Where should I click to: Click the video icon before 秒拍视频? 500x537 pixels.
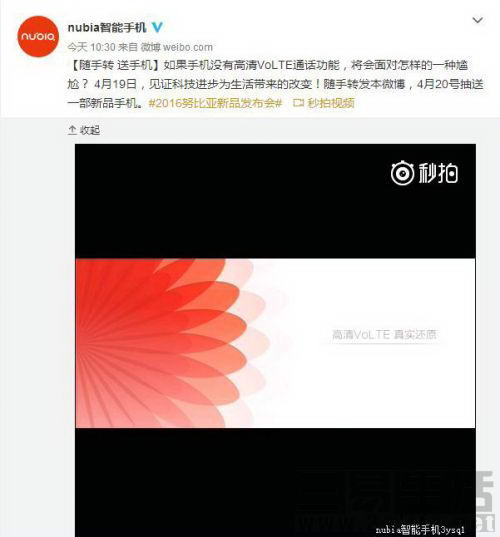pos(298,103)
